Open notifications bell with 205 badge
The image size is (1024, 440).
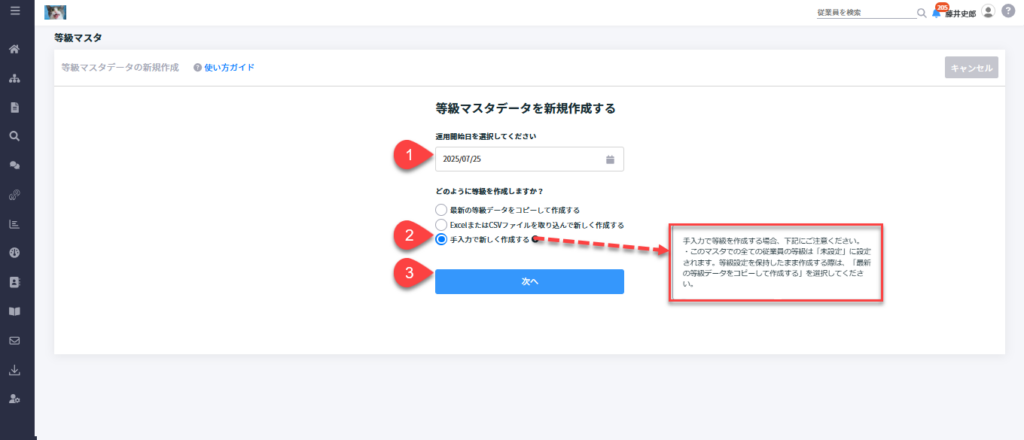938,12
